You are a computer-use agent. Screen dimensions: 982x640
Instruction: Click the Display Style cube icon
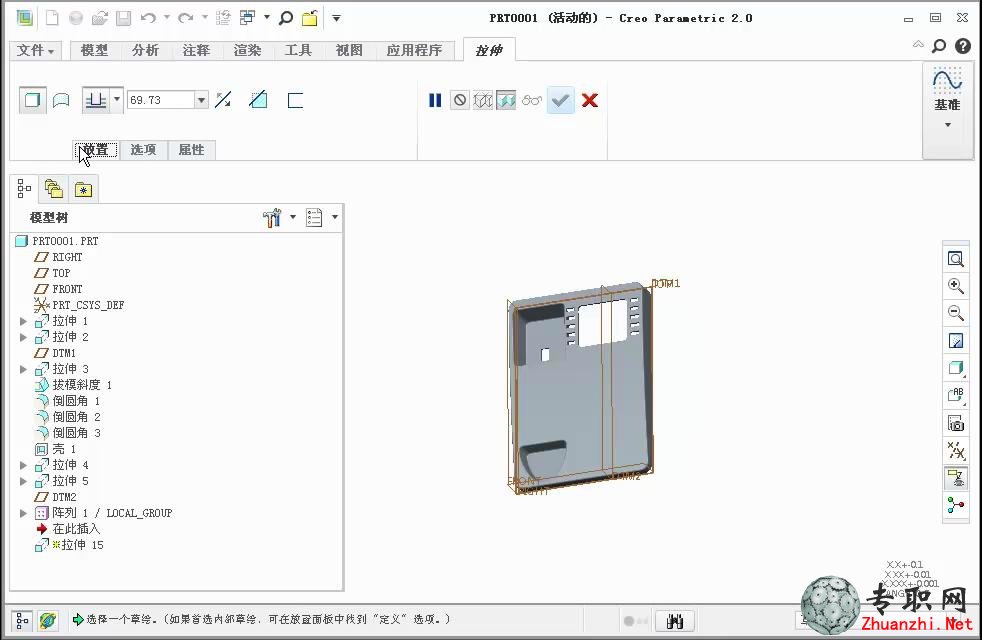[x=956, y=368]
